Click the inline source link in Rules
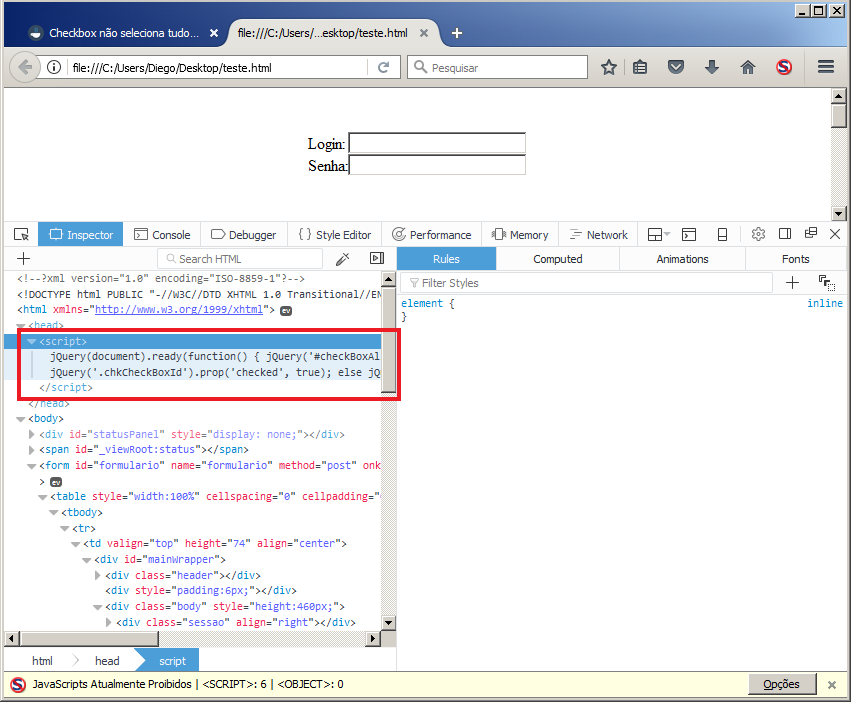 coord(824,303)
